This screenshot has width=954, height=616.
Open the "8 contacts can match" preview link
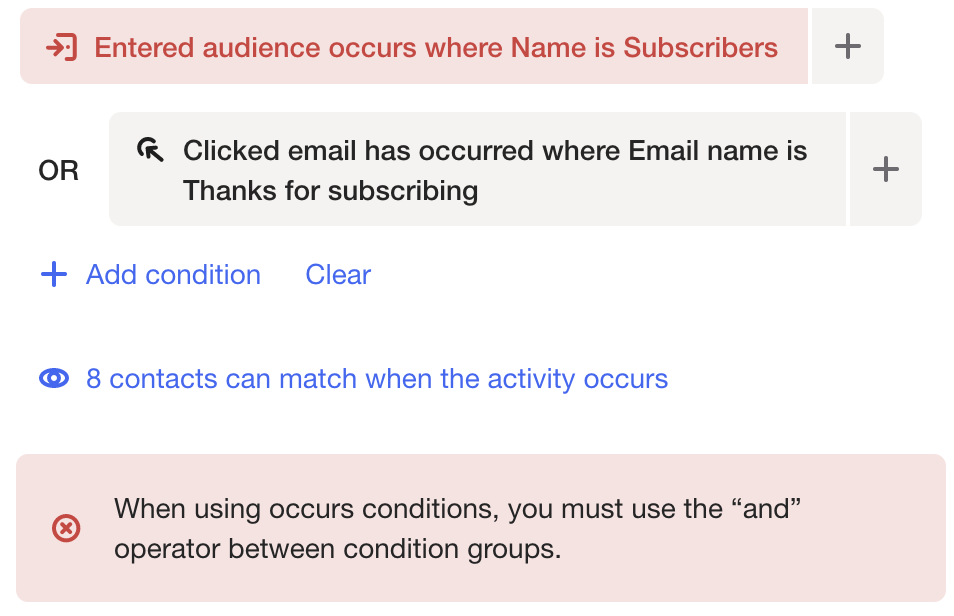point(377,379)
